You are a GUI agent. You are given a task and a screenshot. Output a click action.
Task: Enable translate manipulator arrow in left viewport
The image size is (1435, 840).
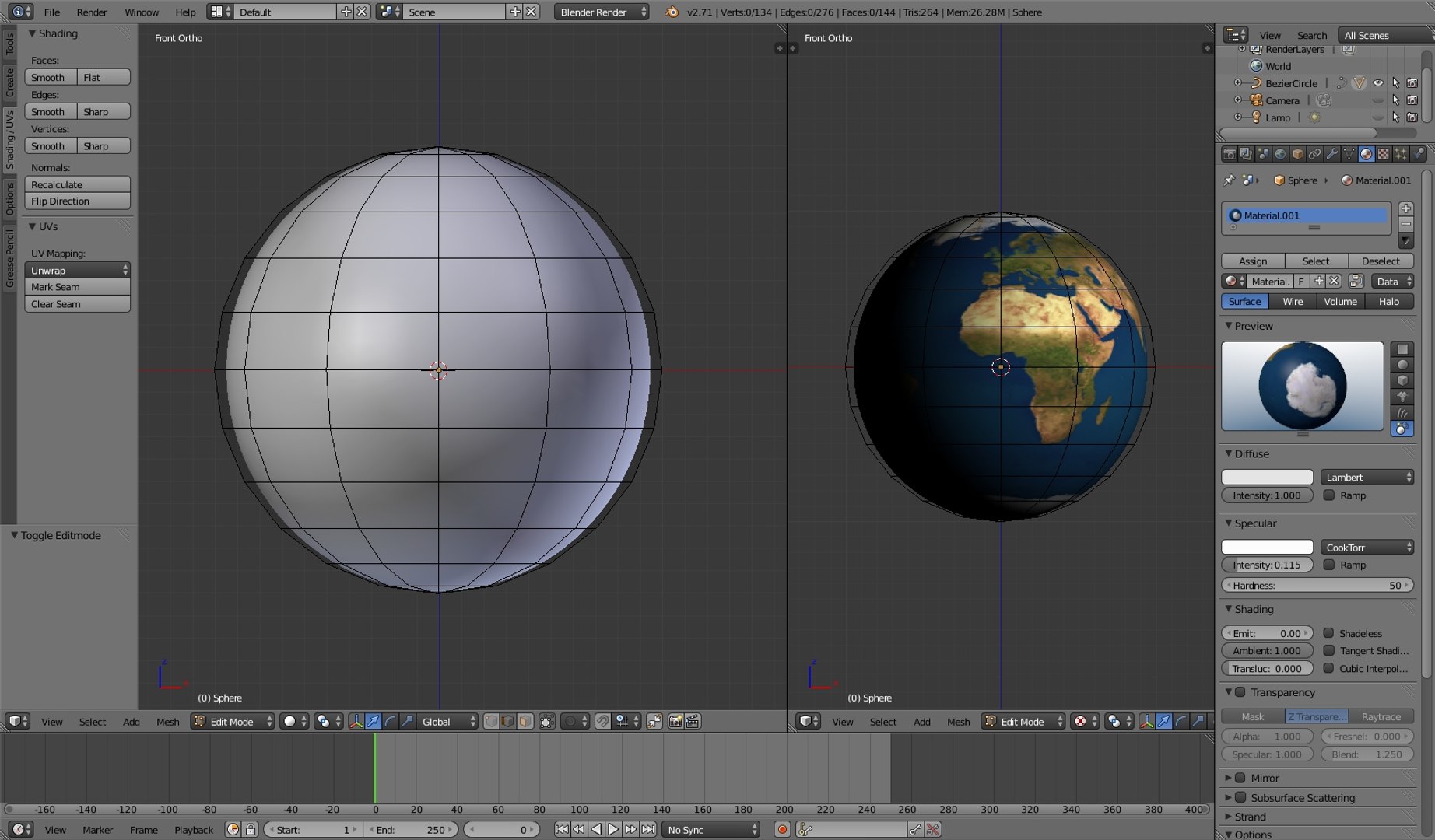374,722
